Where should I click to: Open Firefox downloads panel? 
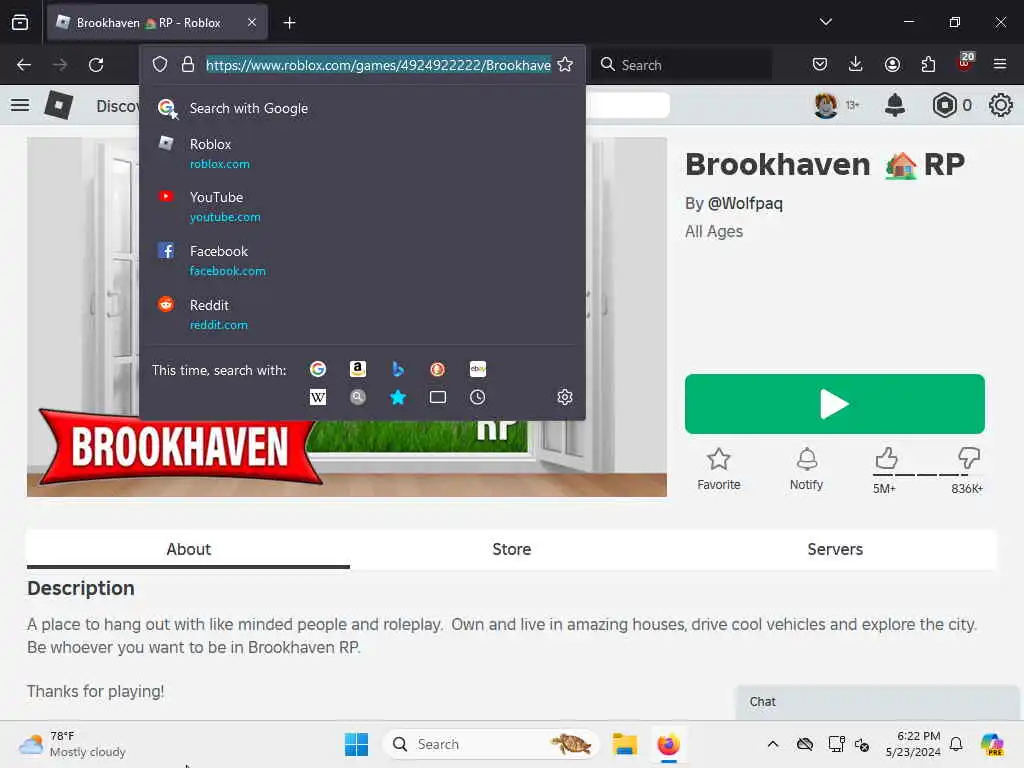pos(856,64)
